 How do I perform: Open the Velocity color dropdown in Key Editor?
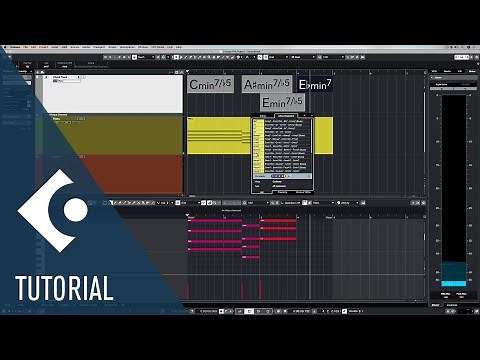click(x=348, y=203)
